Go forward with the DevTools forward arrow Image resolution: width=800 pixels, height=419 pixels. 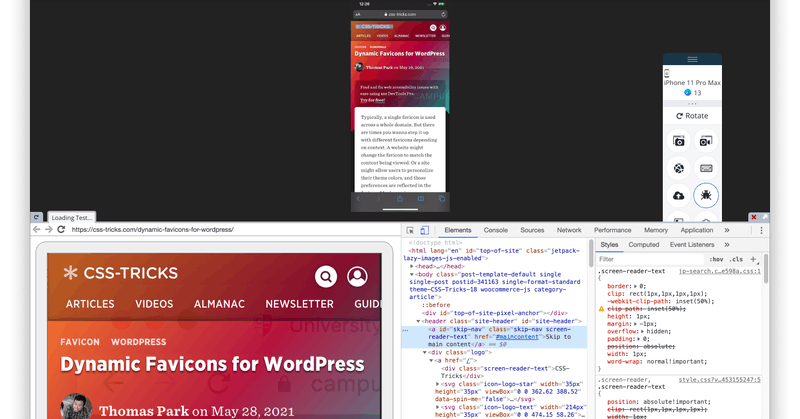click(48, 230)
